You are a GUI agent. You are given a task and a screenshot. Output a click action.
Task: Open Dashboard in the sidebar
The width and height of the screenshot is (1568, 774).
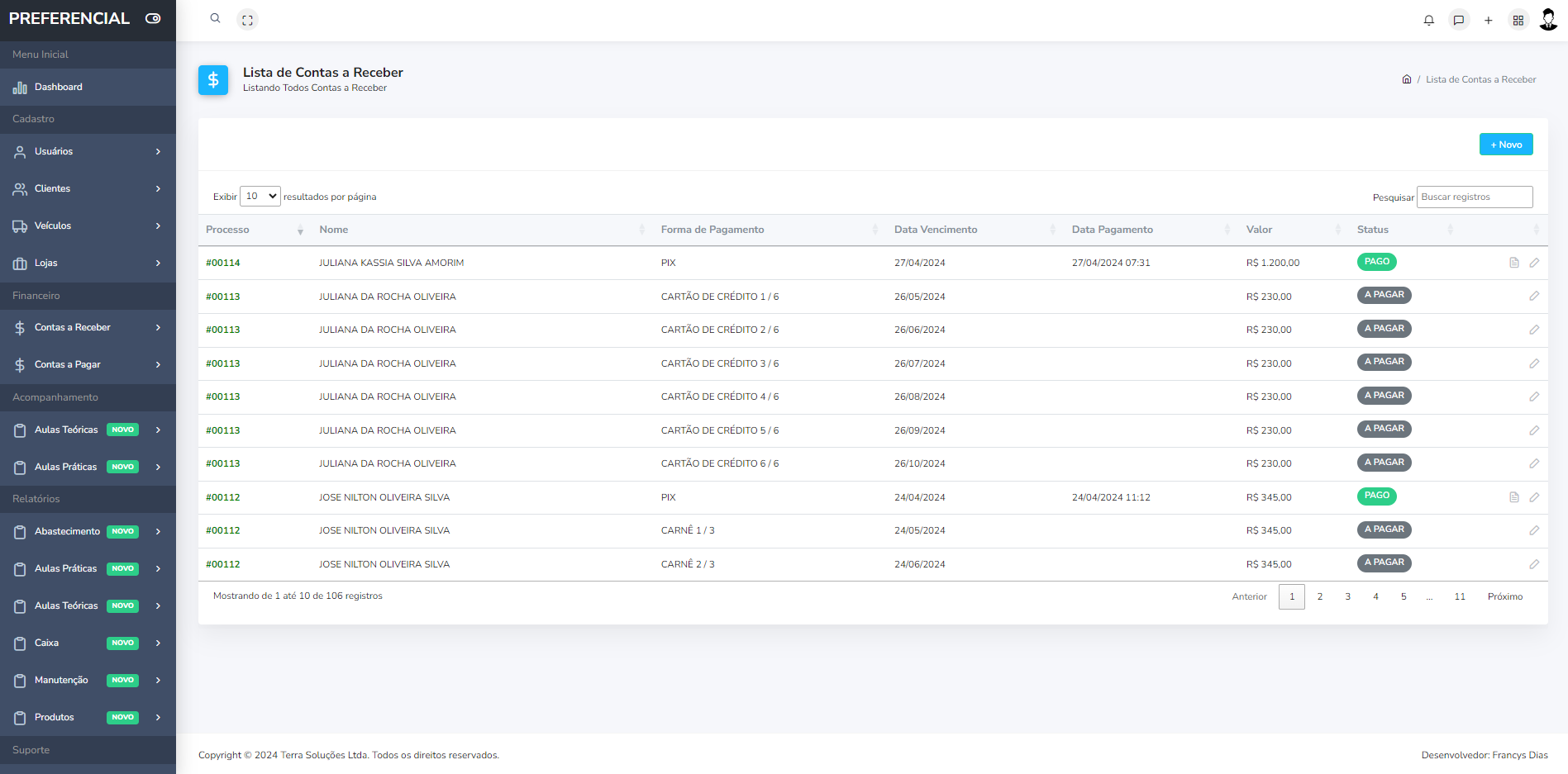coord(88,87)
